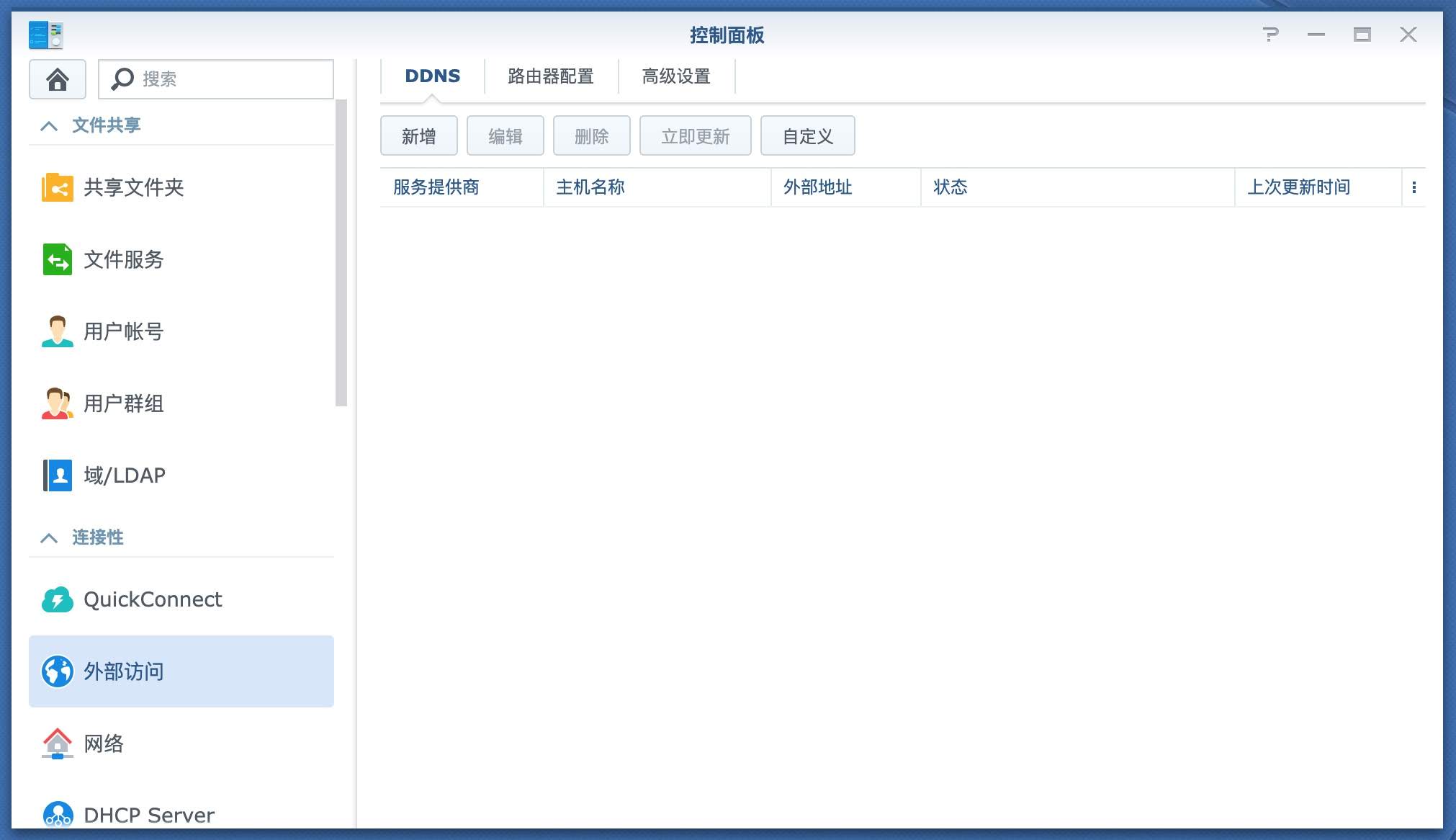The image size is (1456, 840).
Task: Open the DHCP Server icon
Action: tap(58, 814)
